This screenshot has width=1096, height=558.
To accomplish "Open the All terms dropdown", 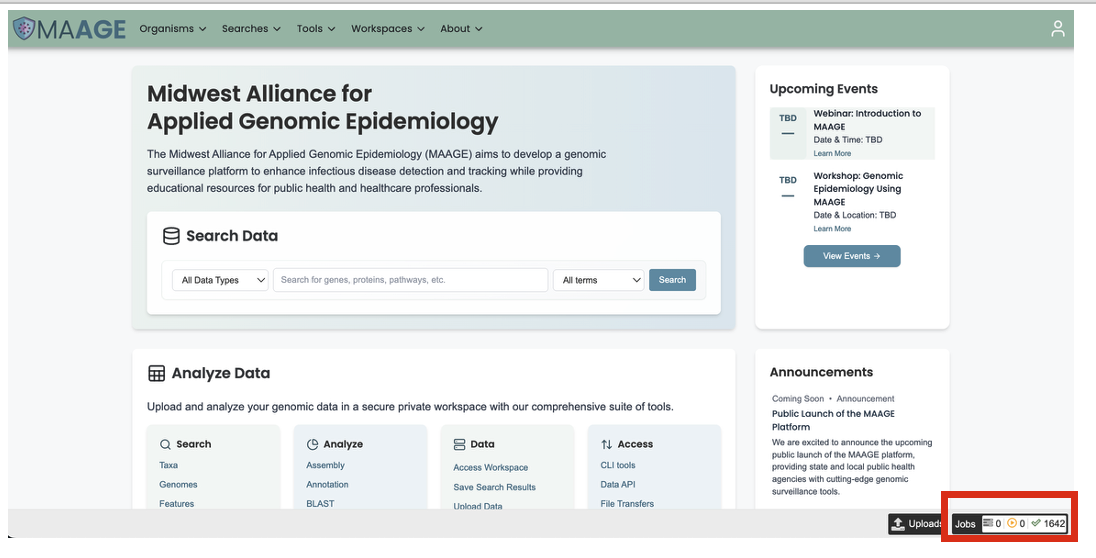I will click(598, 280).
